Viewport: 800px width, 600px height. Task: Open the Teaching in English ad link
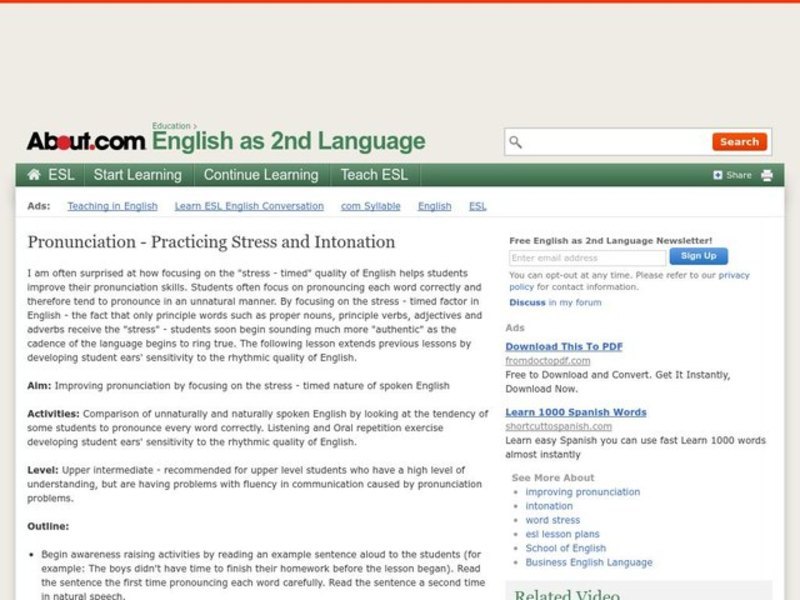(x=112, y=206)
